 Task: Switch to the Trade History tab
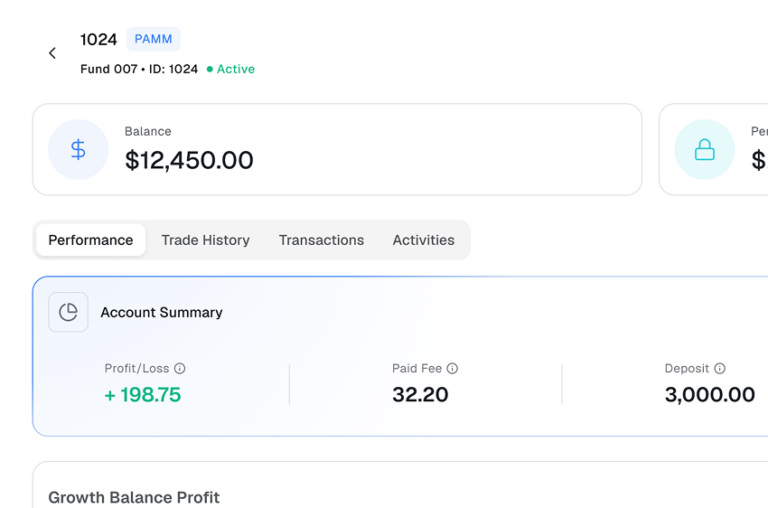tap(206, 240)
